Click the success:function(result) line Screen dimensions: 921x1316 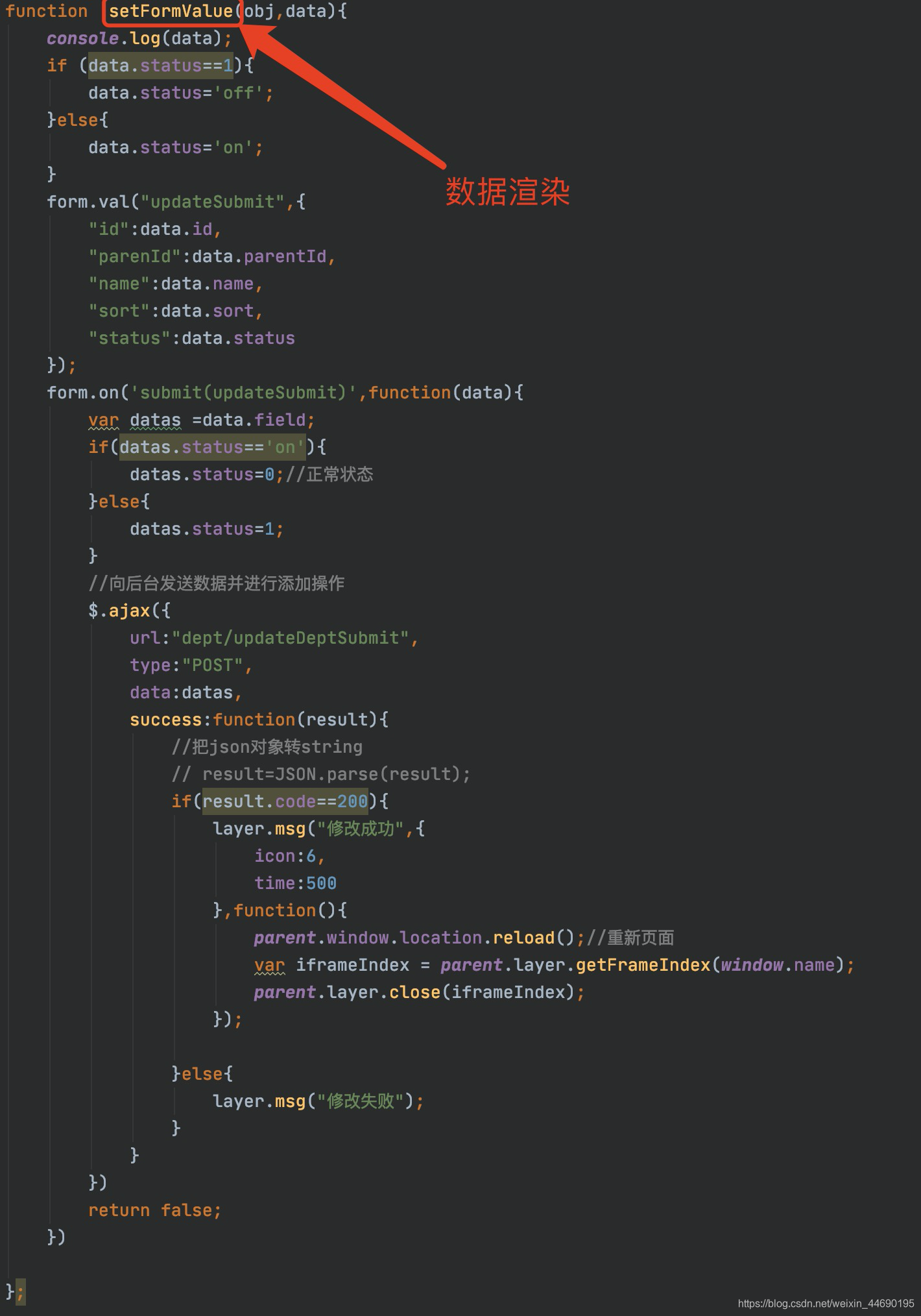[x=259, y=720]
